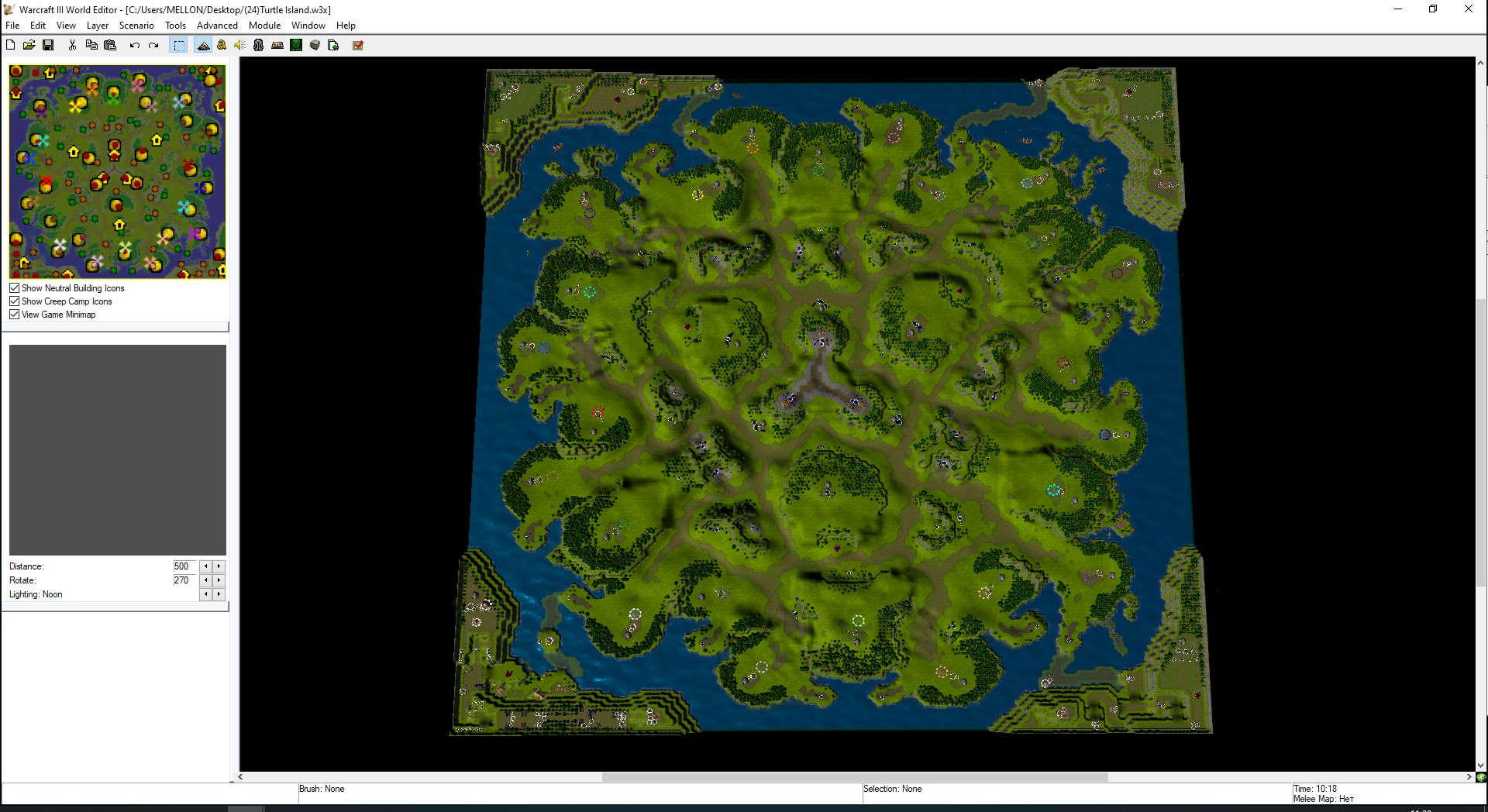Click the horizontal scrollbar's left arrow
The height and width of the screenshot is (812, 1488).
[241, 776]
